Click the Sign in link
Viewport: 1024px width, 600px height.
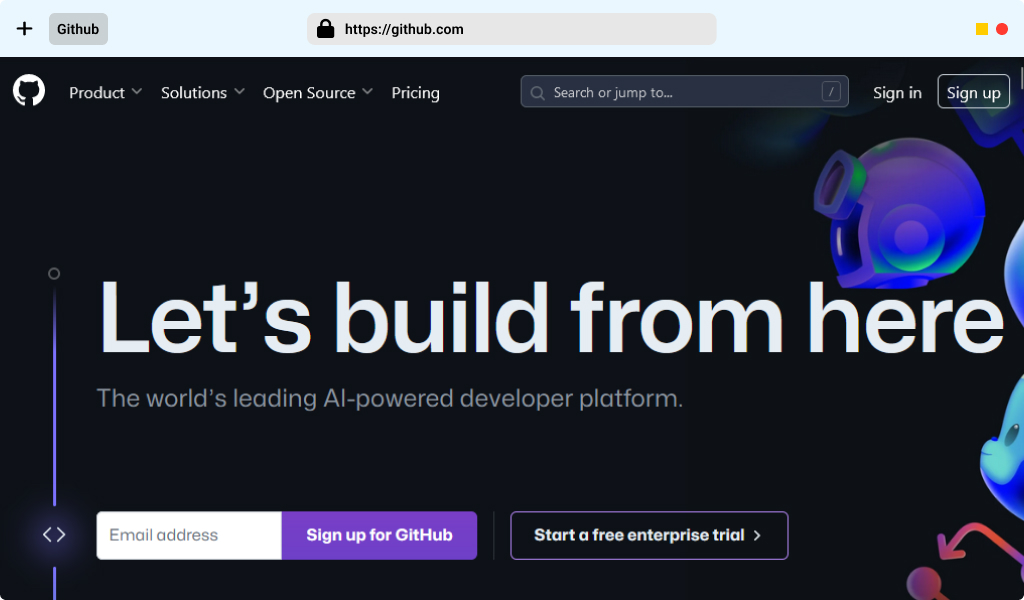pyautogui.click(x=897, y=93)
